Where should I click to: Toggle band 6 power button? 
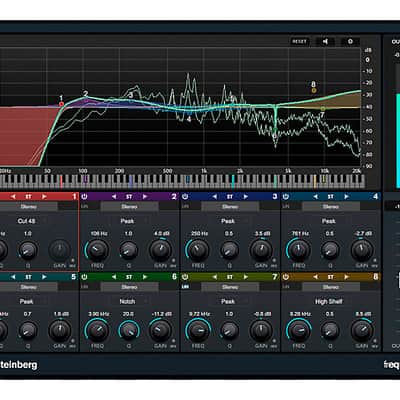point(84,277)
